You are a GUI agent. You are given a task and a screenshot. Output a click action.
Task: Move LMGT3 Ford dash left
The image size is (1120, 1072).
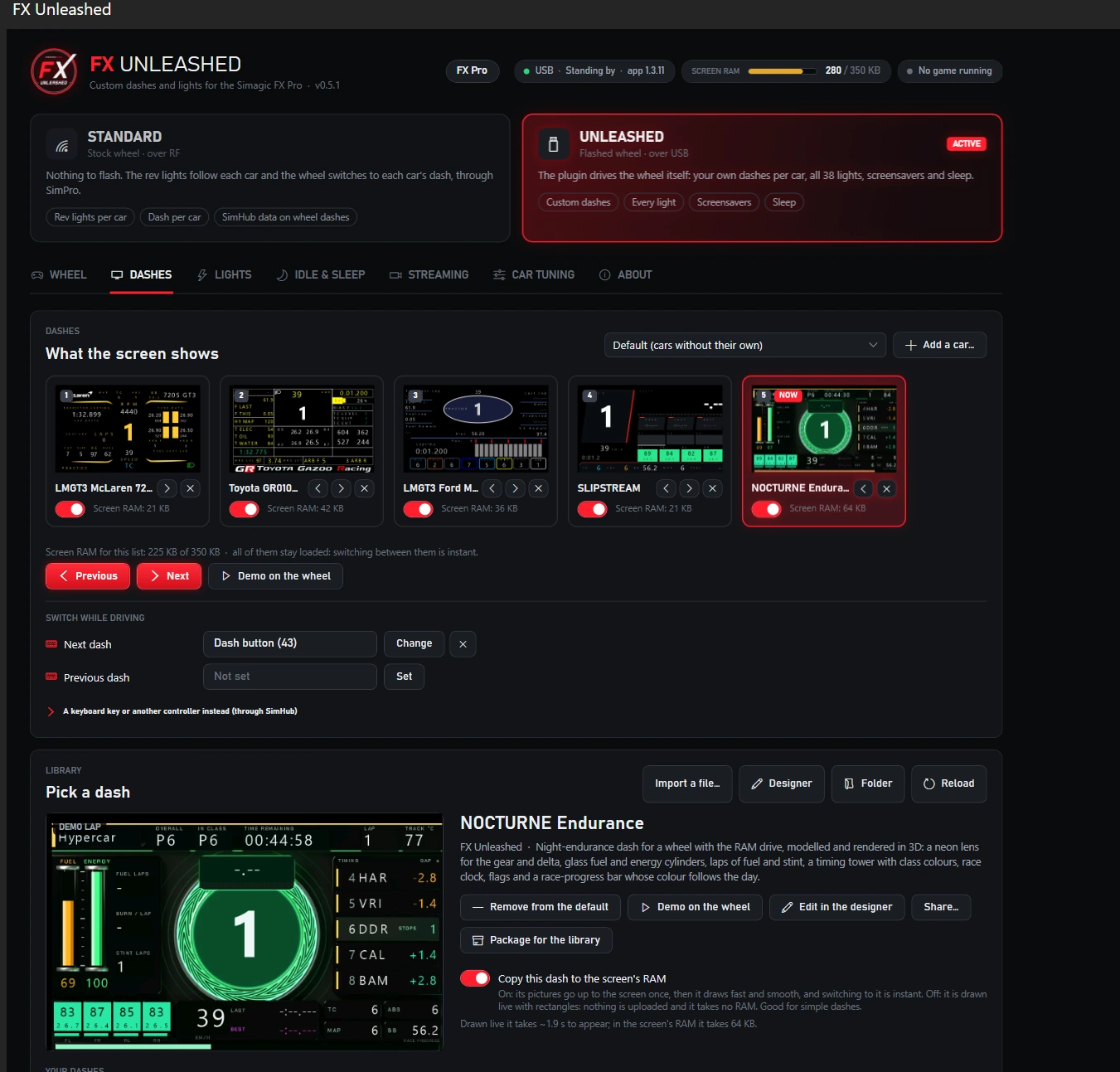pos(492,488)
